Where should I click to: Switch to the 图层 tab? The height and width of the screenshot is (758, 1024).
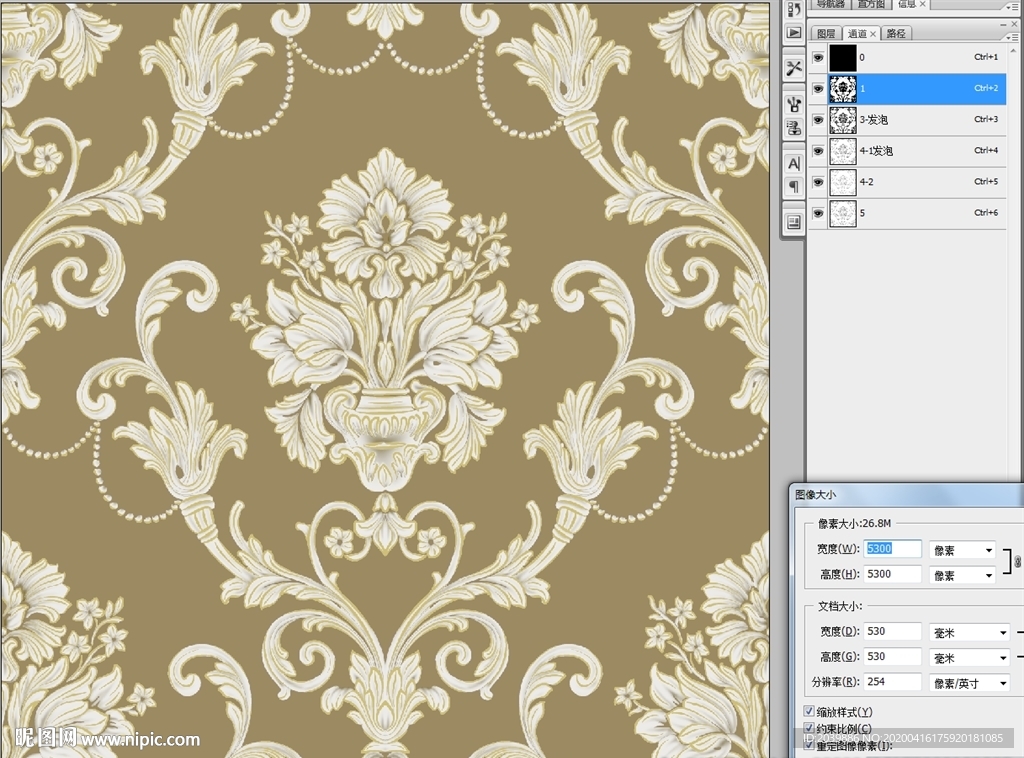point(825,34)
